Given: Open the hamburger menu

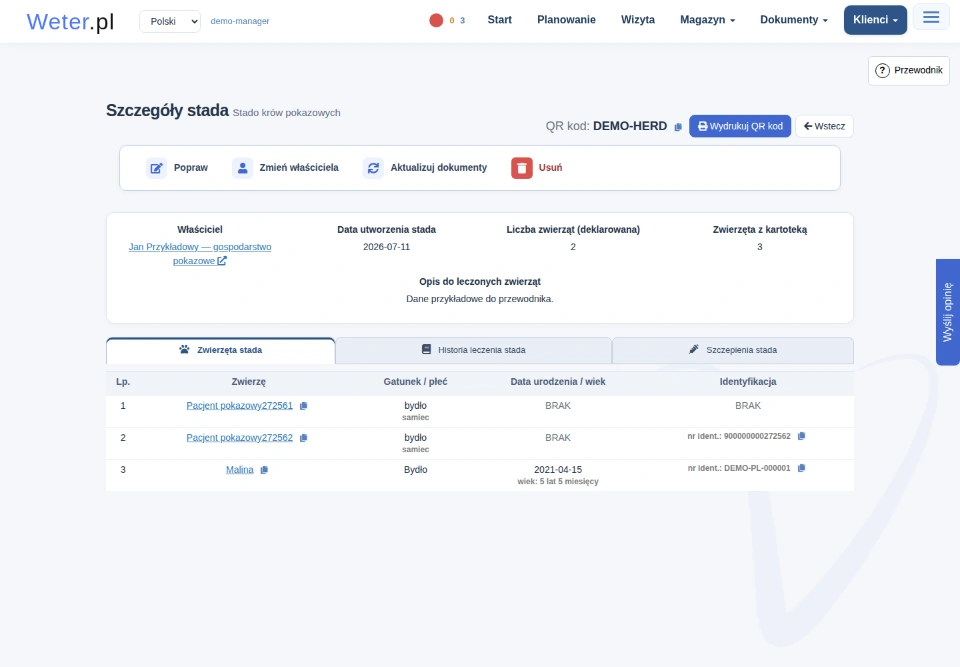Looking at the screenshot, I should (x=931, y=17).
